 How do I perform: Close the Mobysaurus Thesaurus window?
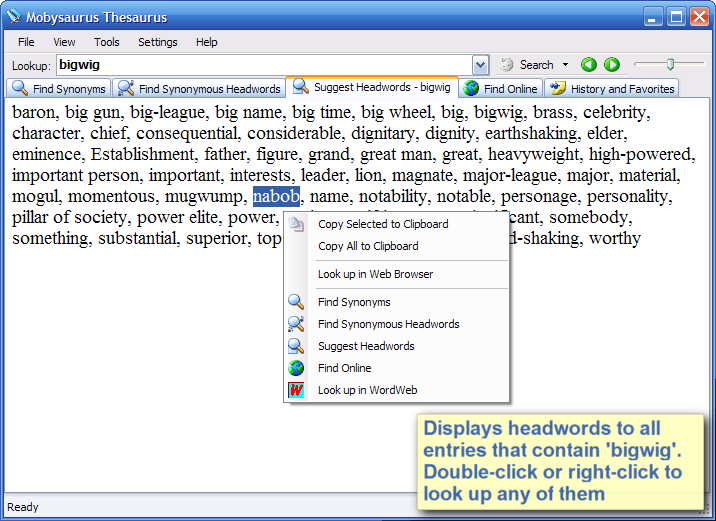[x=700, y=17]
